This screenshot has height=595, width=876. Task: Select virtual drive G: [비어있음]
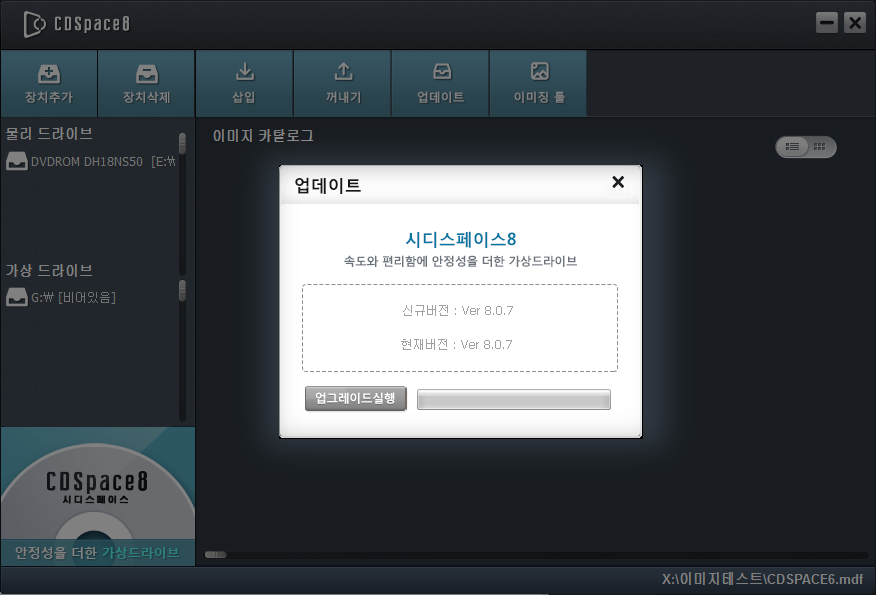[61, 297]
